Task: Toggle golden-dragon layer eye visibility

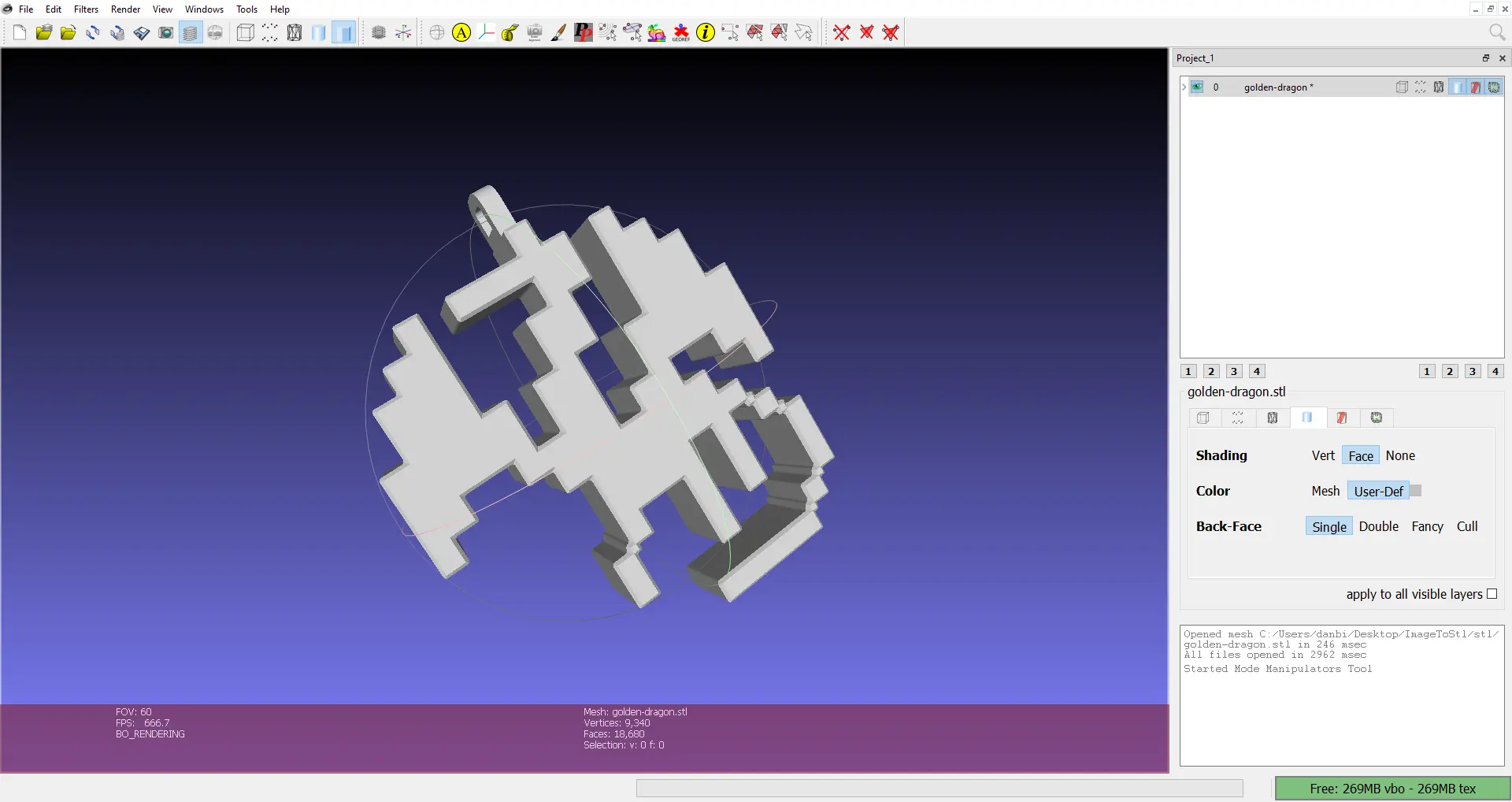Action: 1197,87
